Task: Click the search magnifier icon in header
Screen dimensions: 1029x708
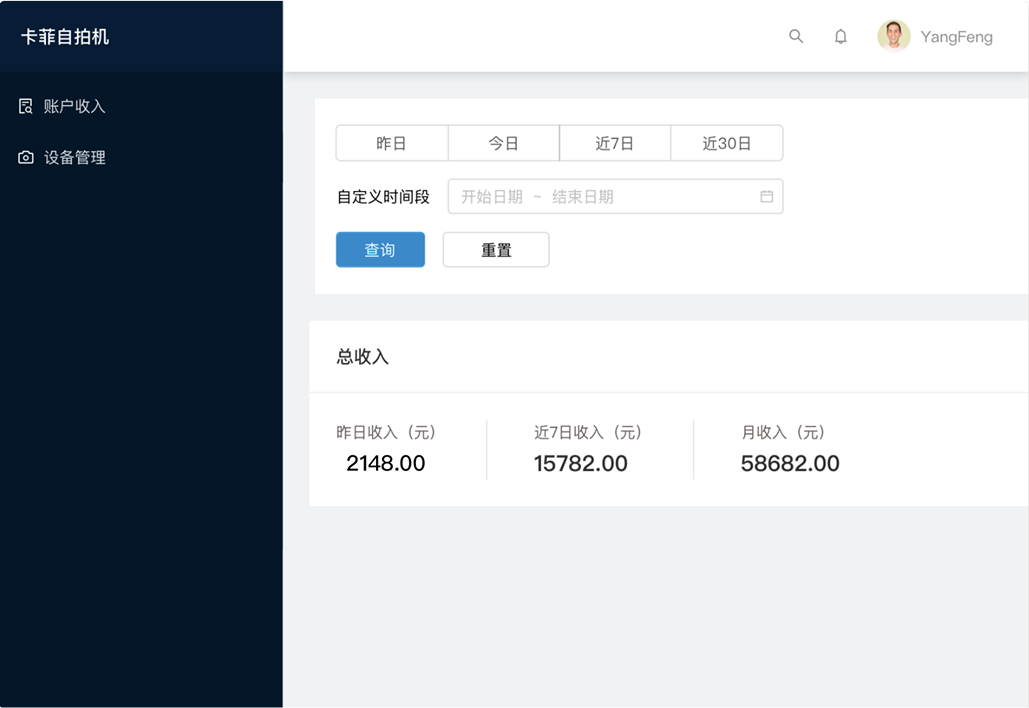Action: click(x=796, y=36)
